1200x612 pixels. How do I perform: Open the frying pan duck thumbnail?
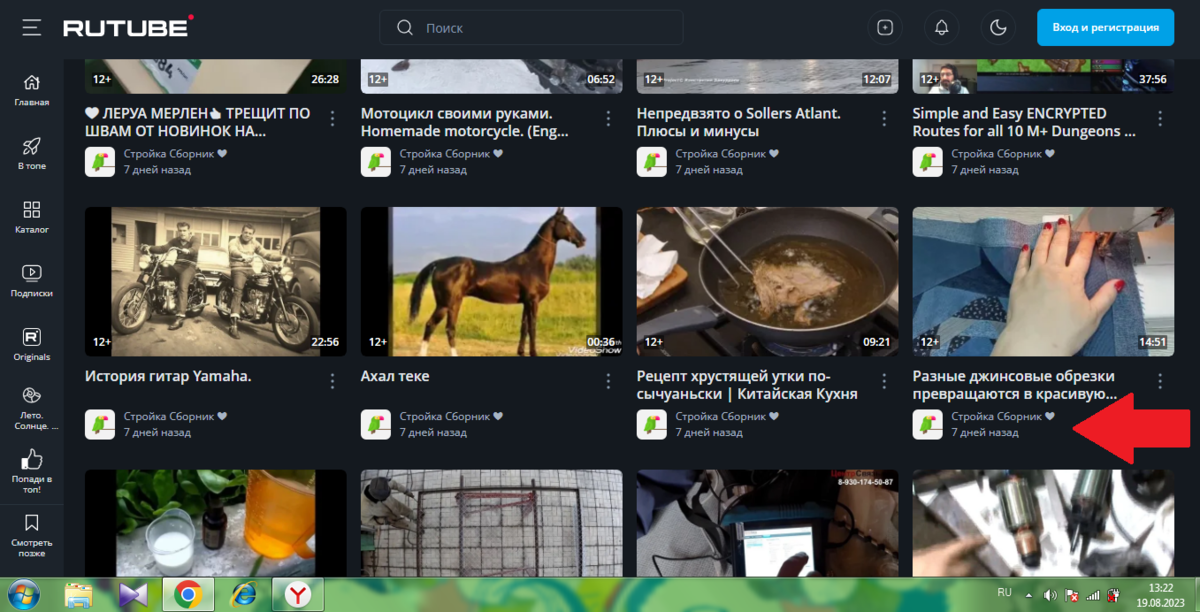[768, 282]
